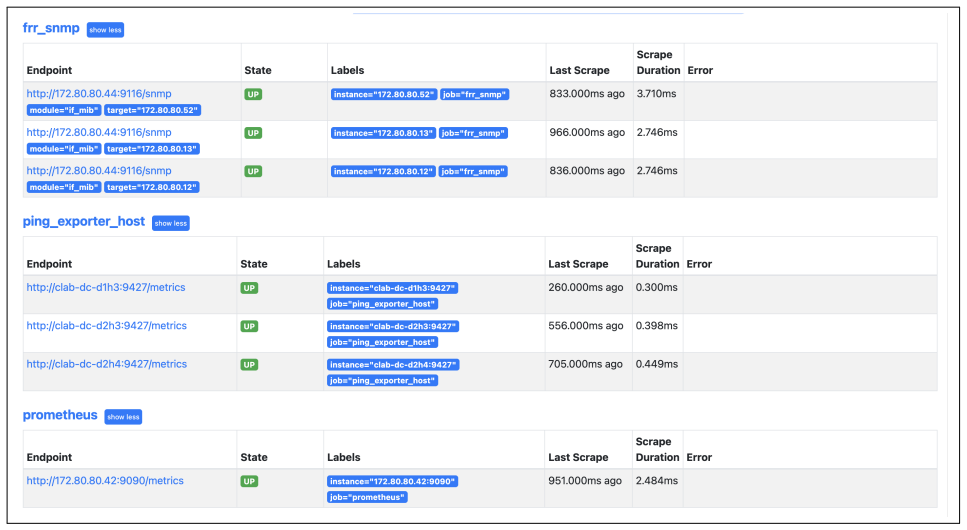Open snmp endpoint for target 172.80.80.52

click(99, 94)
